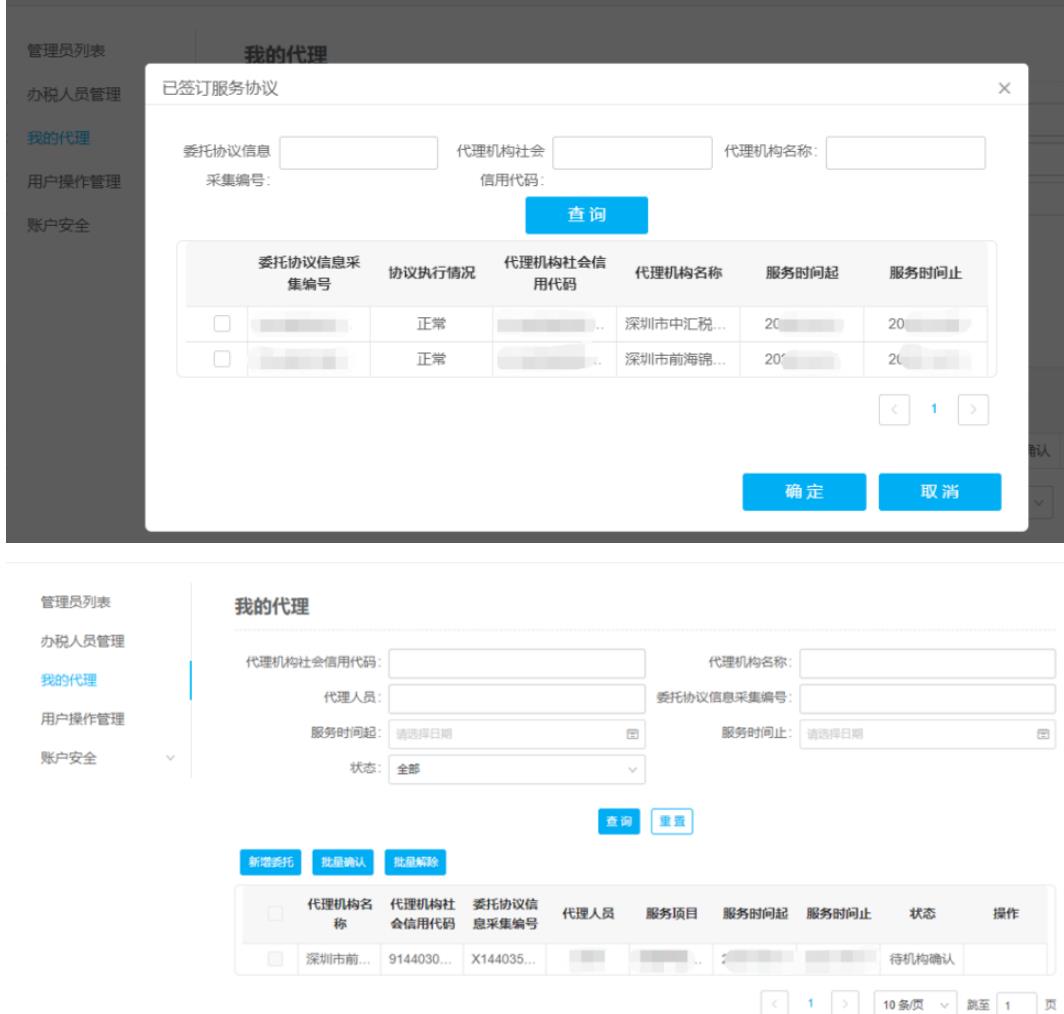Click the calendar icon in 服务时间止 field
Viewport: 1064px width, 1014px height.
1043,733
